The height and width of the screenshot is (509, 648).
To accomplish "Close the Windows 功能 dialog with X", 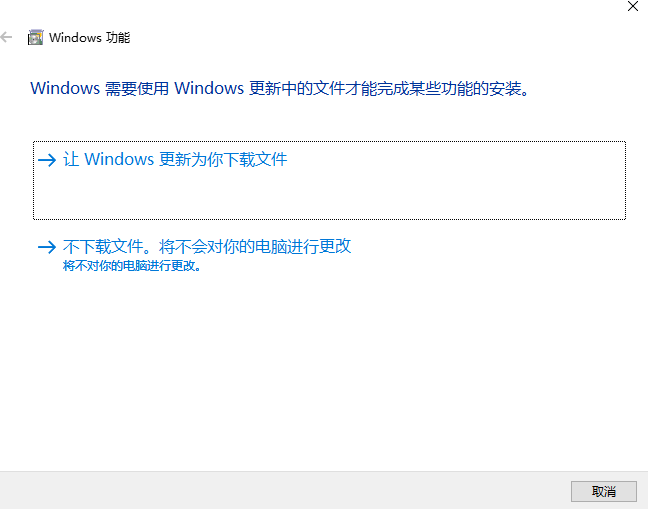I will tap(633, 6).
